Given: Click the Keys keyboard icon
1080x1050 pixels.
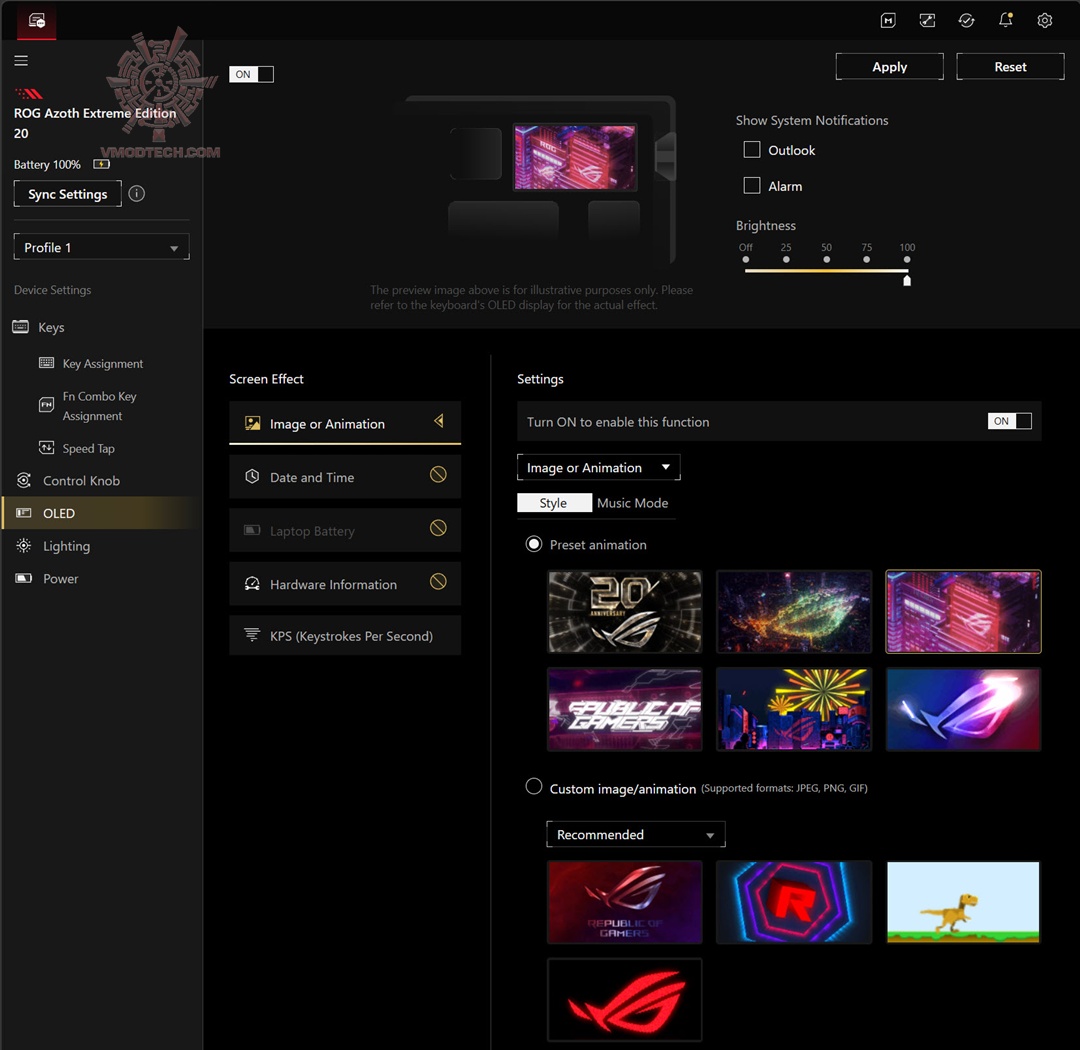Looking at the screenshot, I should click(x=21, y=327).
